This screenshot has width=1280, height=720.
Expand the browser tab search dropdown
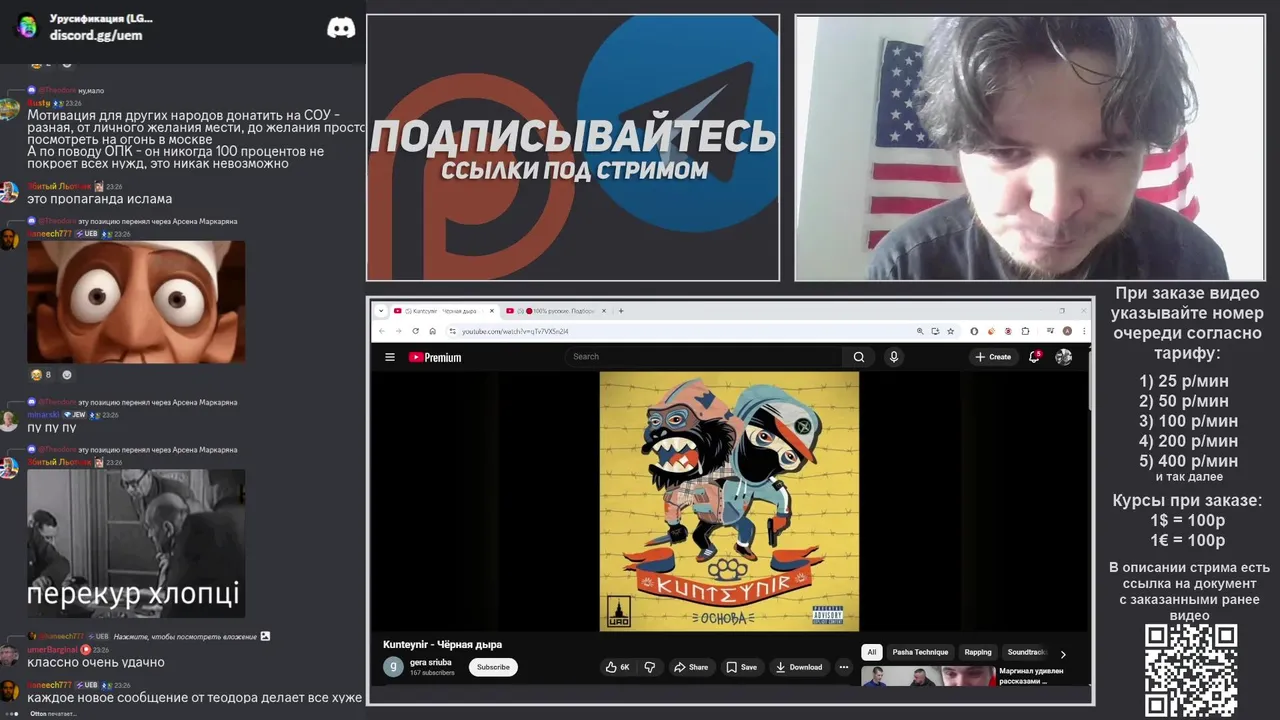tap(381, 311)
